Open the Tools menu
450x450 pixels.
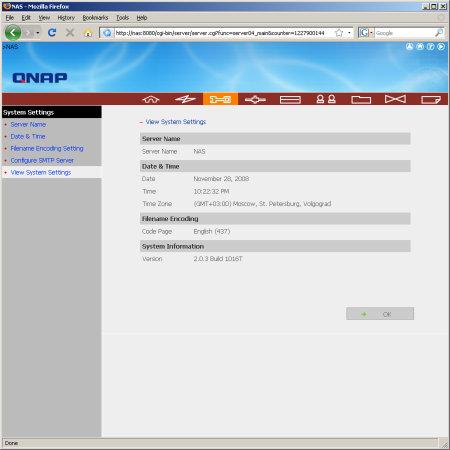[x=122, y=18]
